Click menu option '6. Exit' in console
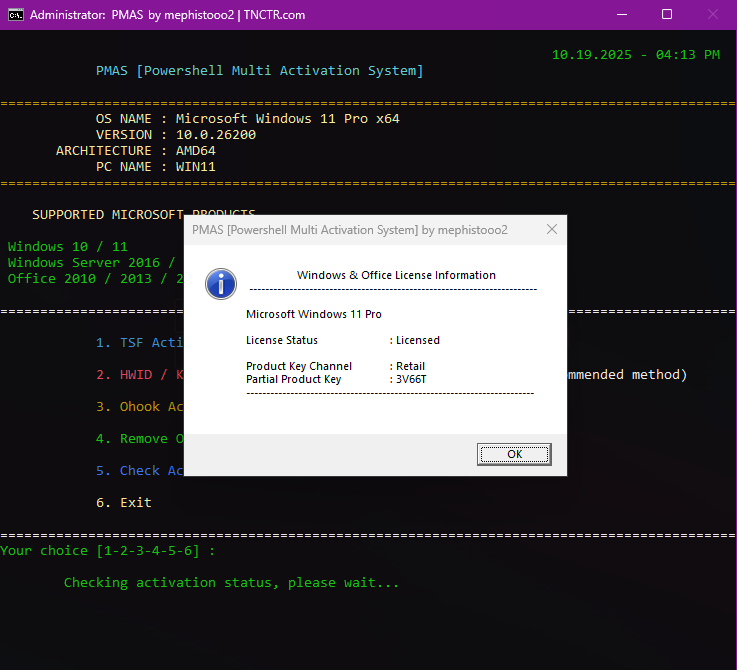 coord(124,503)
